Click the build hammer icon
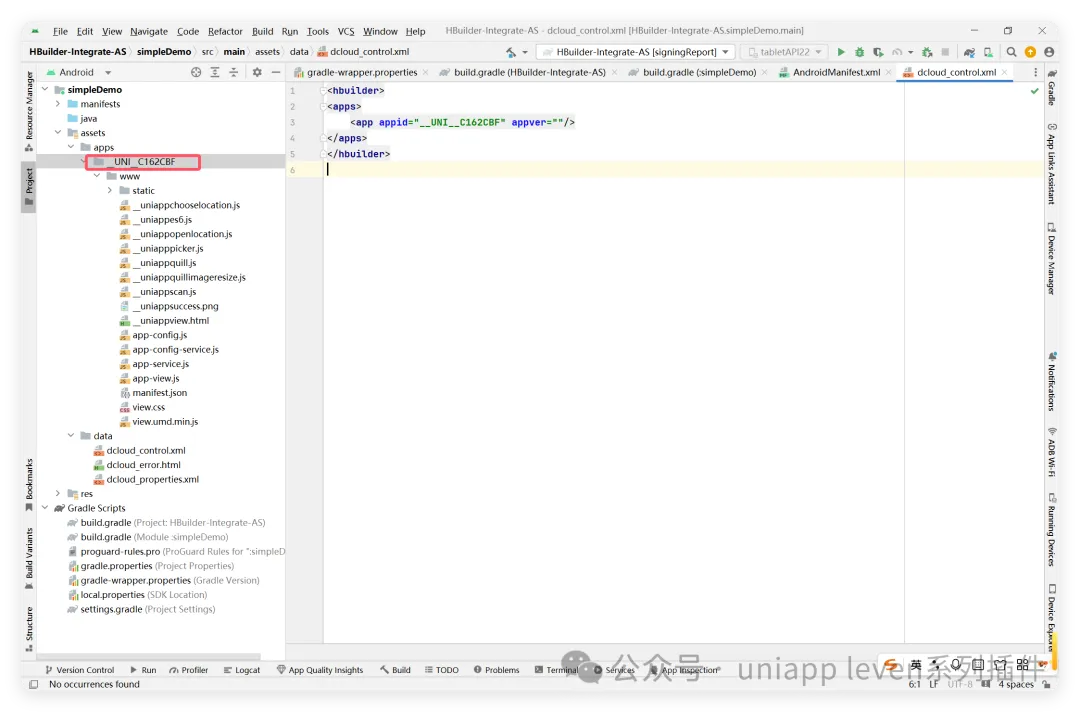The height and width of the screenshot is (712, 1080). coord(511,52)
